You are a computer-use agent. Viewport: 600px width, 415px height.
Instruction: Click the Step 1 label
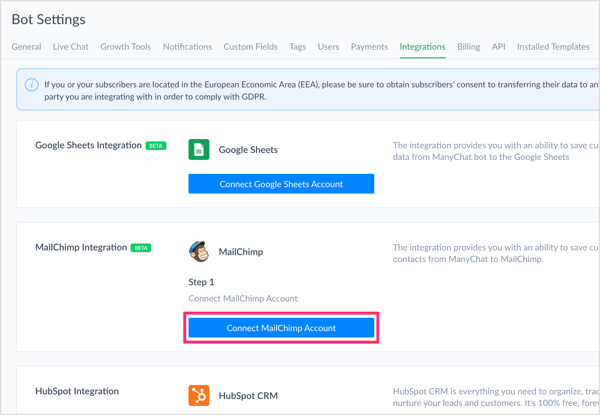pyautogui.click(x=201, y=282)
